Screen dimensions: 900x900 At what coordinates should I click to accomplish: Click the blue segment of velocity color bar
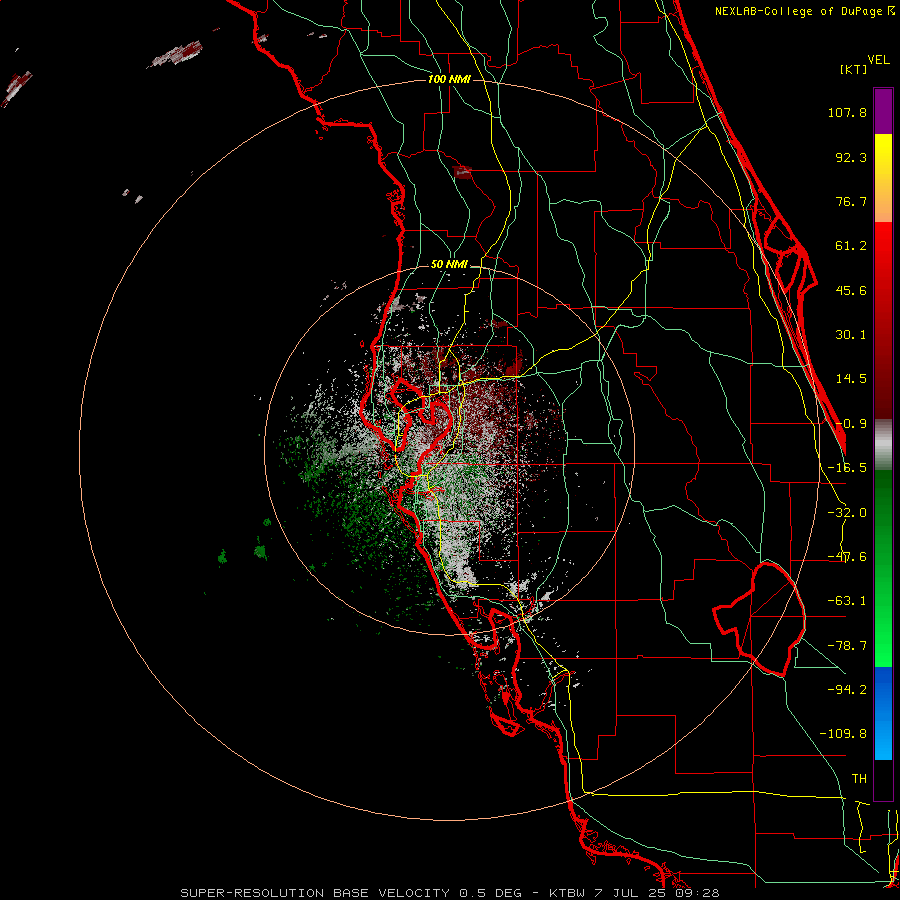[x=883, y=713]
